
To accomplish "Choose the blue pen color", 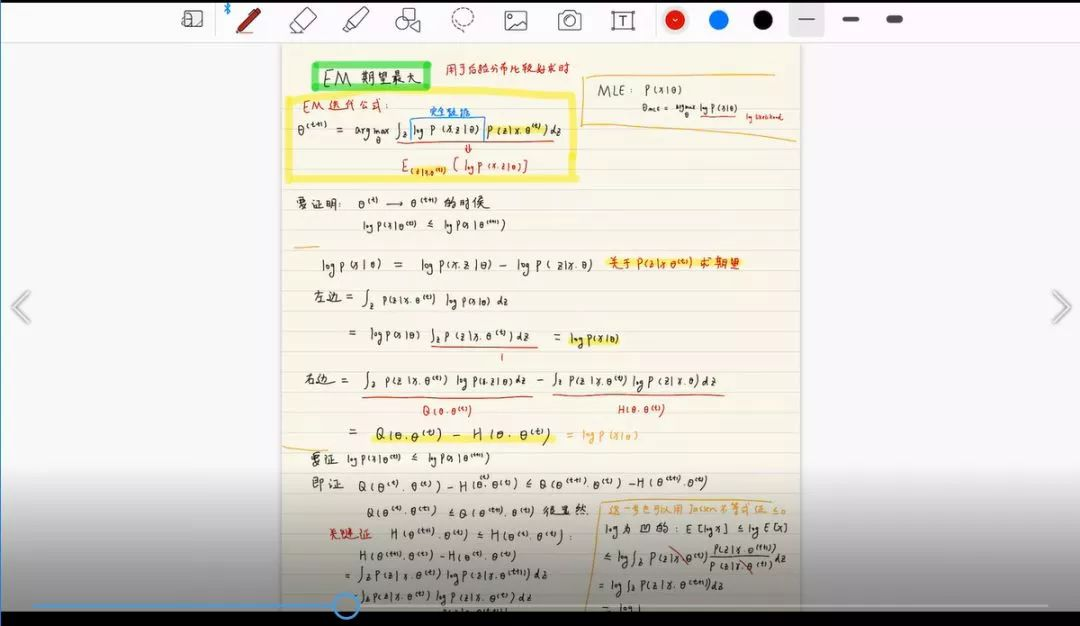I will pyautogui.click(x=718, y=20).
